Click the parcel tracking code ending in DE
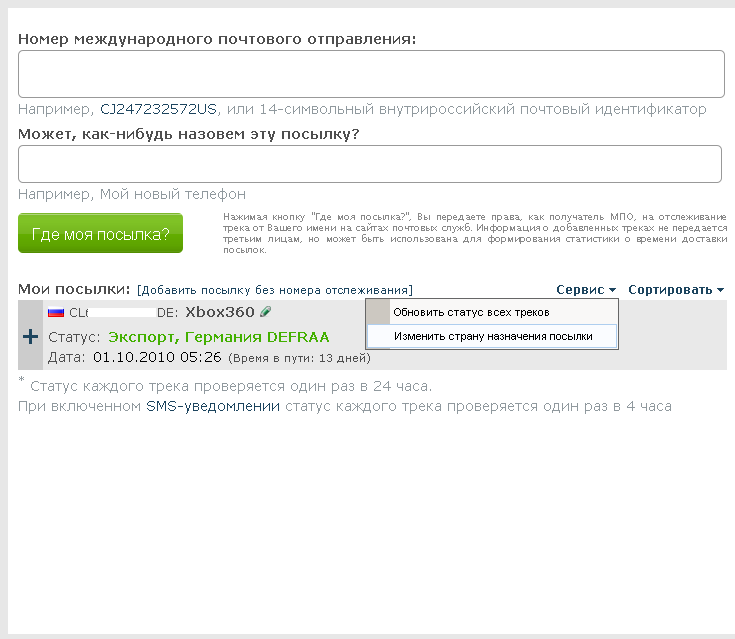735x639 pixels. pyautogui.click(x=123, y=313)
